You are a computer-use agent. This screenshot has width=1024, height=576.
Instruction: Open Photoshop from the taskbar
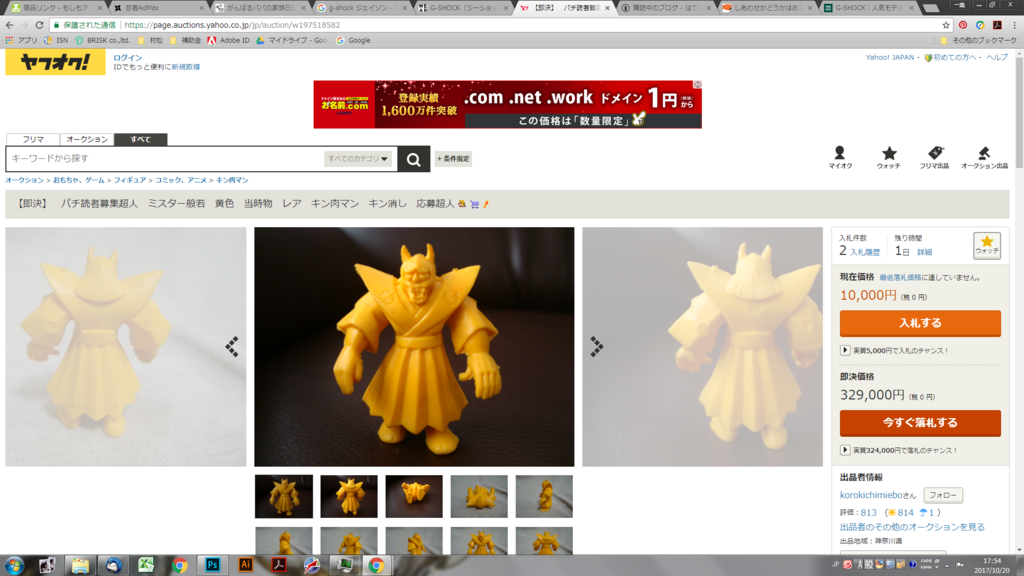point(212,565)
